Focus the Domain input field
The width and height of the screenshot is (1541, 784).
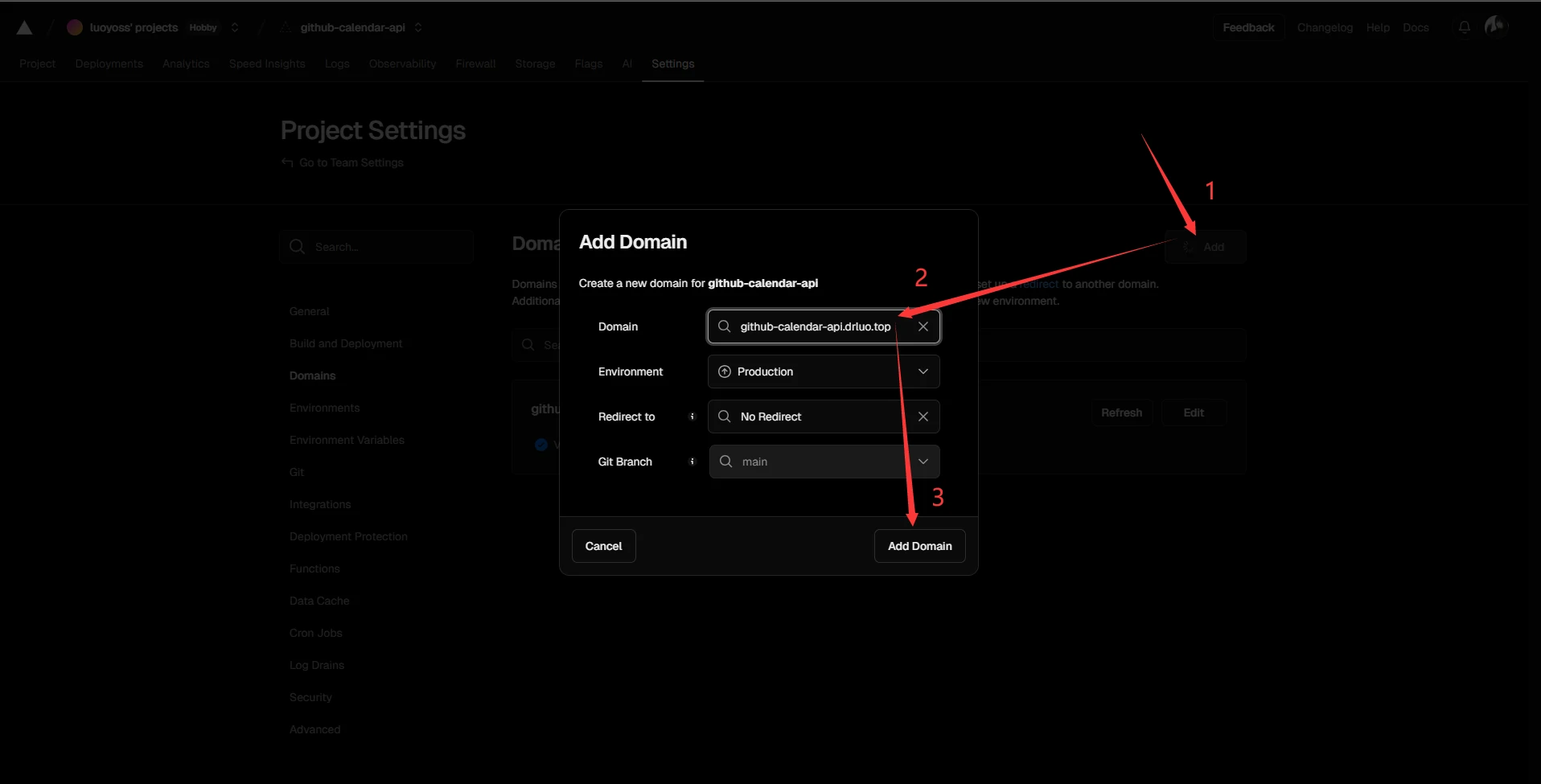pos(814,326)
